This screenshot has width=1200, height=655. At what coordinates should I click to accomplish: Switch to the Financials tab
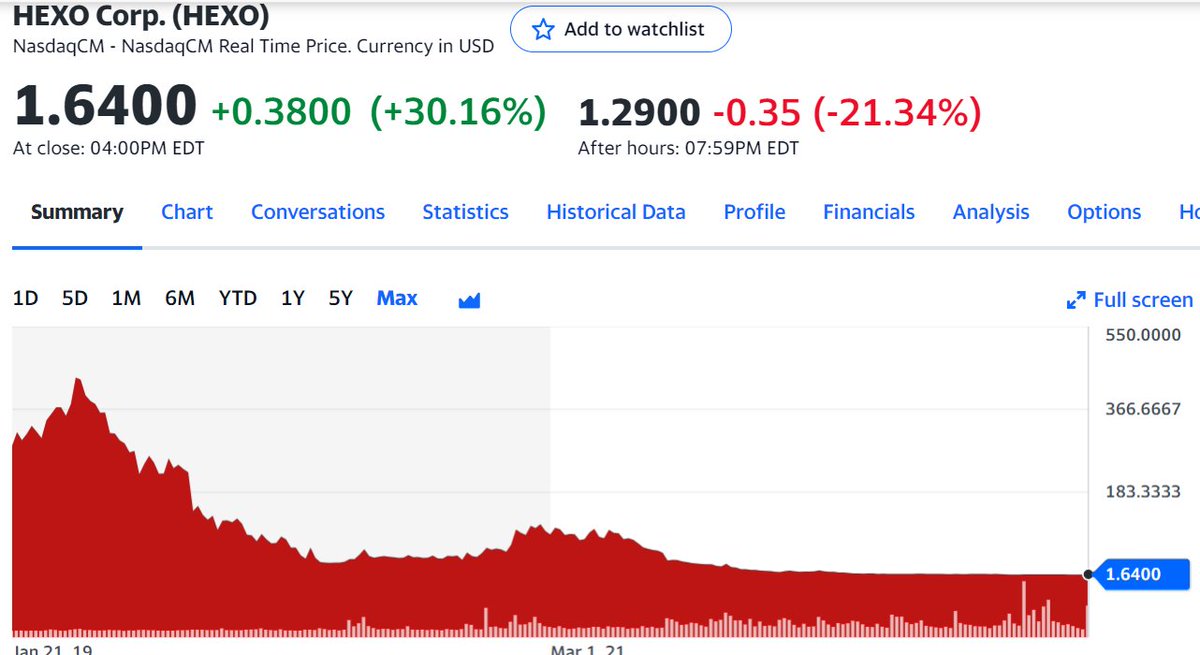[x=869, y=212]
